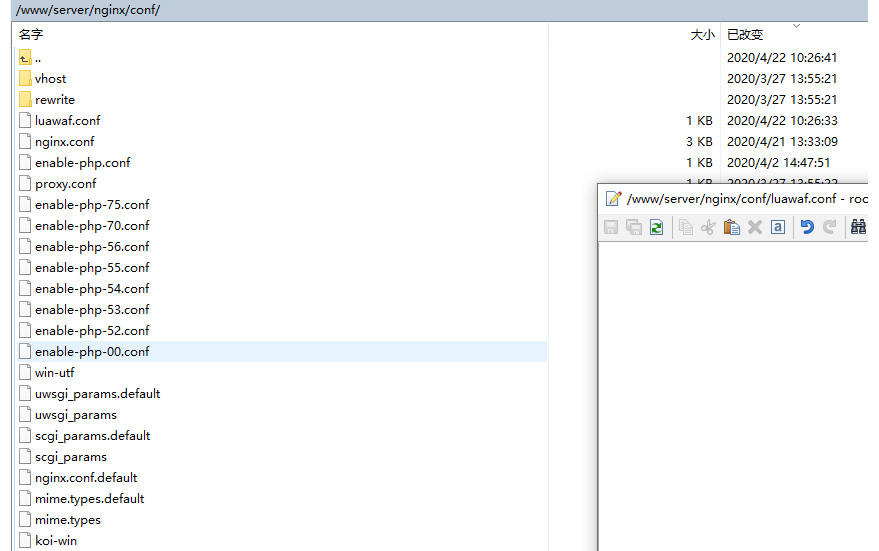Screen dimensions: 879x551
Task: Select the win-utf file name
Action: click(54, 372)
